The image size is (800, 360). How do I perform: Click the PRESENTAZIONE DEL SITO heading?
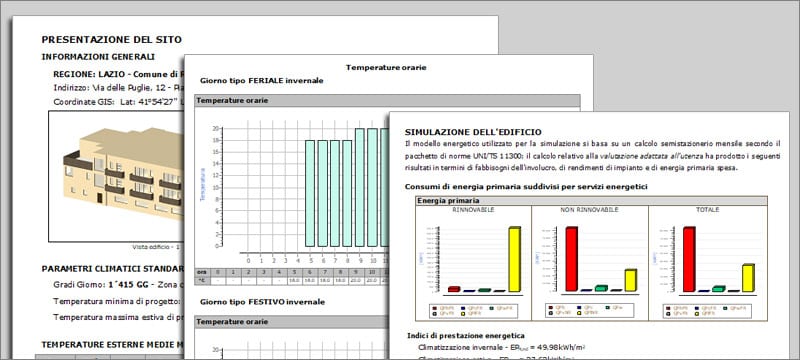click(111, 39)
